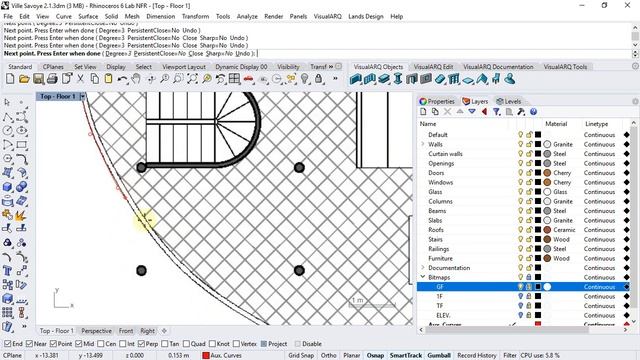Toggle the Perp osnap checkbox
The image size is (640, 360).
(141, 344)
